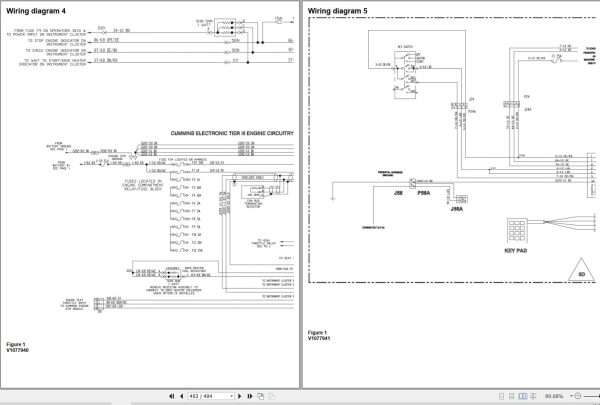This screenshot has height=405, width=600.
Task: Click the page number field showing 403 / 404
Action: [209, 396]
